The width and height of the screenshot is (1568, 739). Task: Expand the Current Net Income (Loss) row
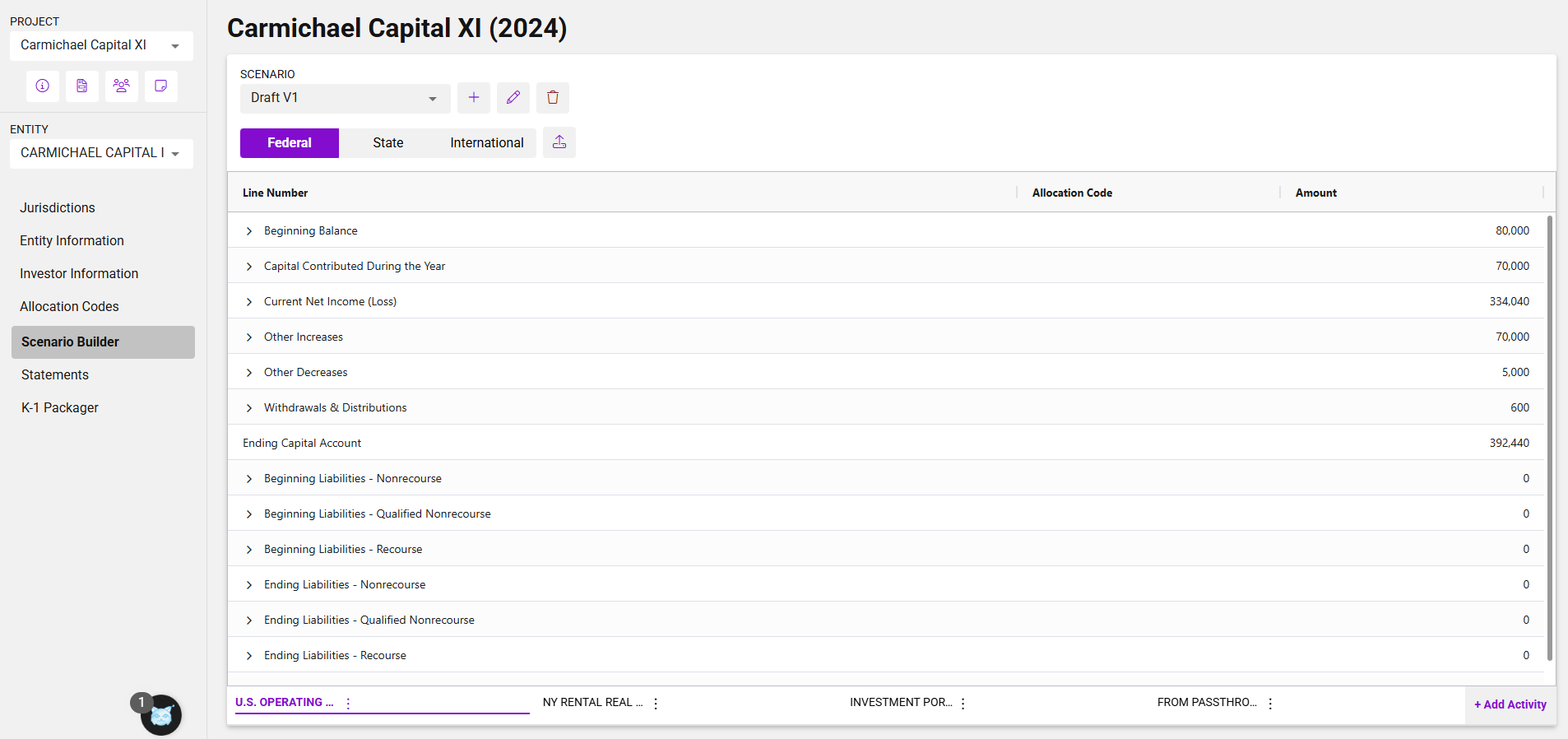[x=249, y=302]
